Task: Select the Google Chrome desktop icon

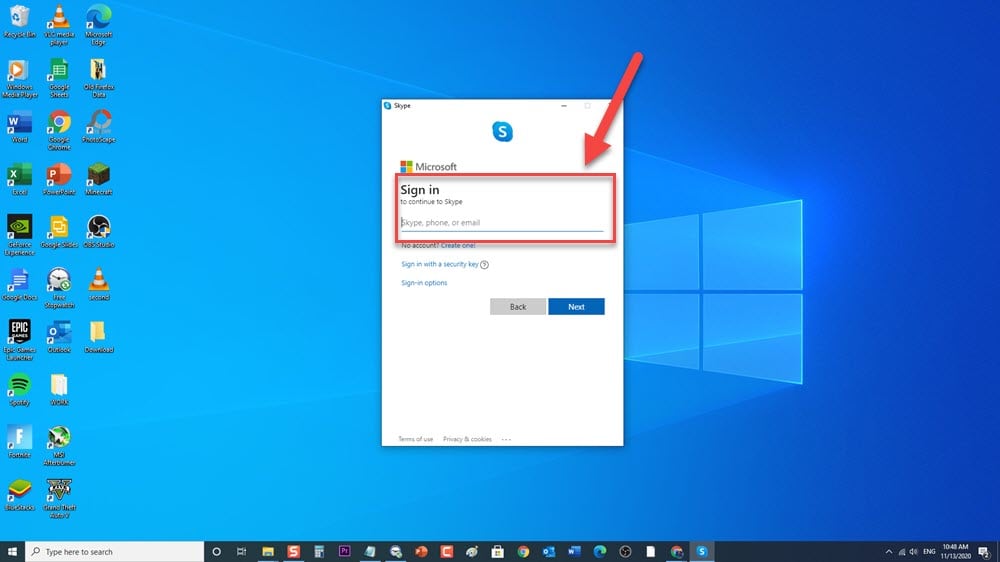Action: pyautogui.click(x=59, y=130)
